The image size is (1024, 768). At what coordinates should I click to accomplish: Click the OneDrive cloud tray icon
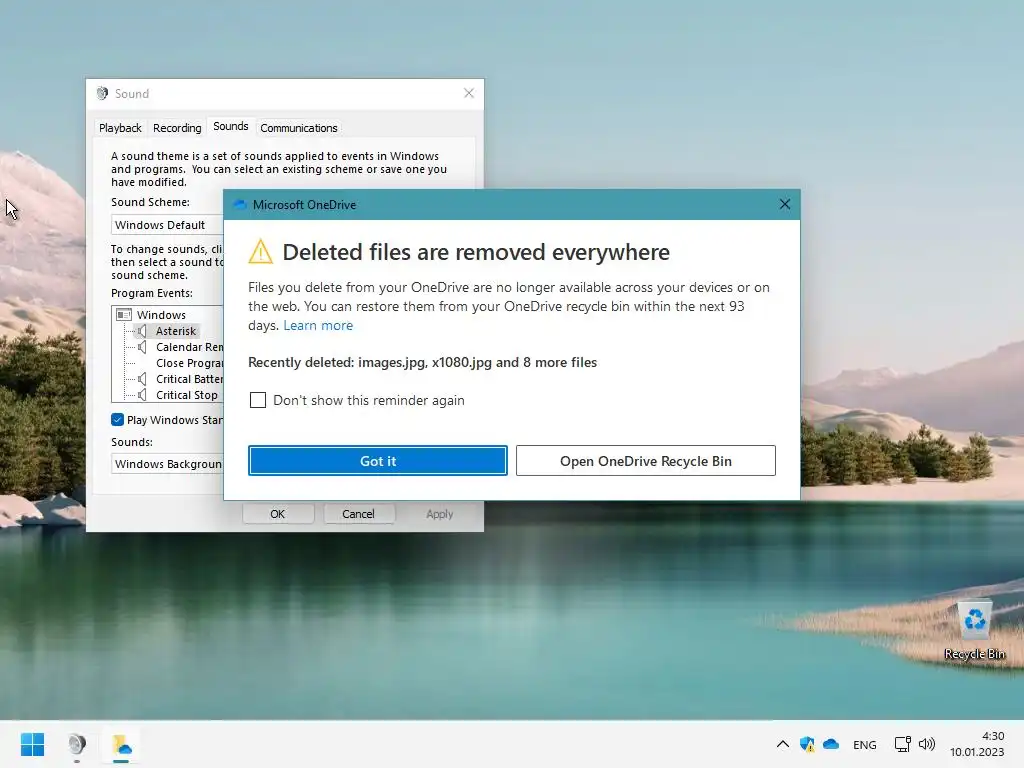831,744
